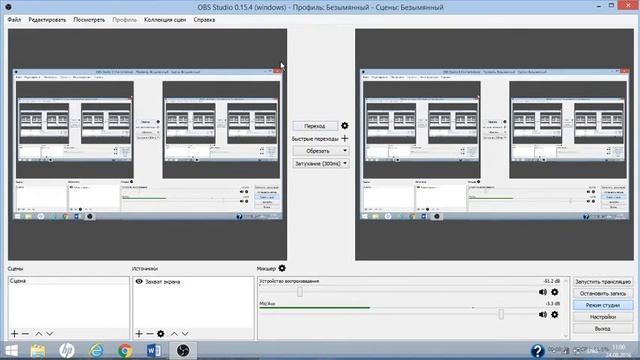Mute Устройство воспроизведения speaker icon

[543, 292]
